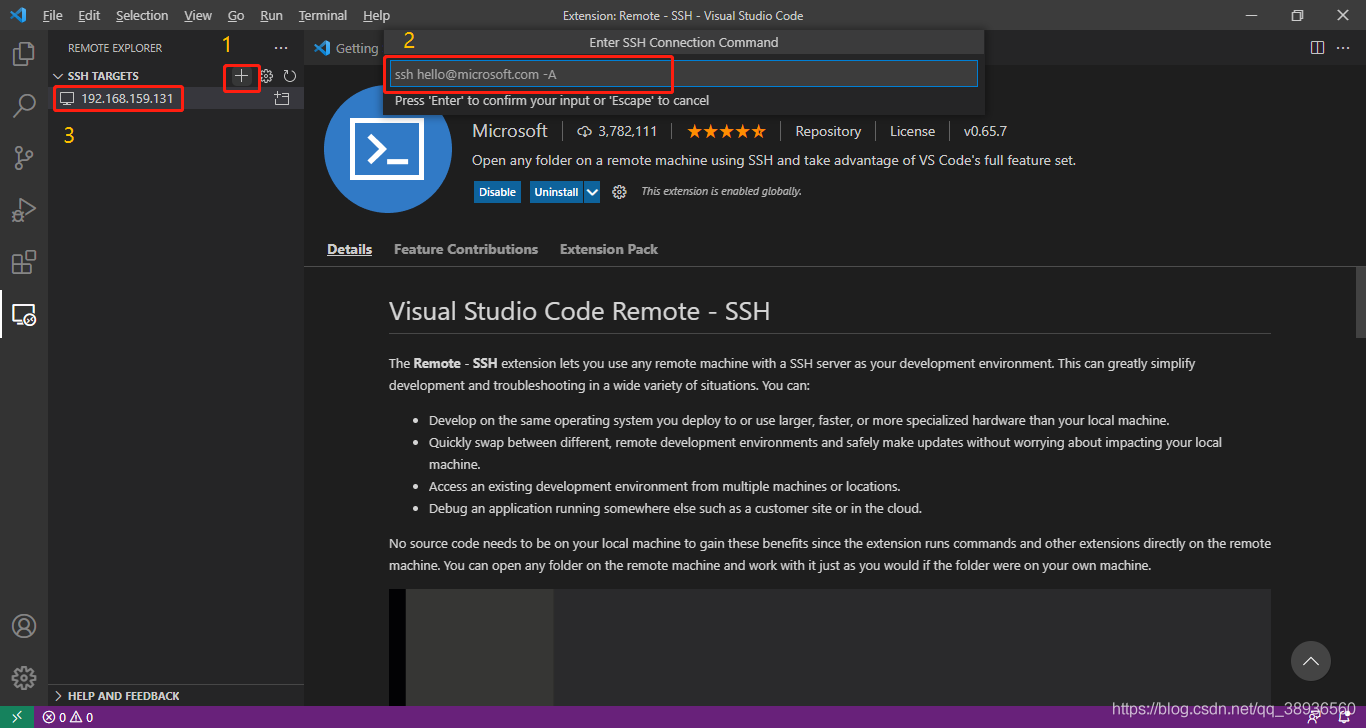Connect to 192.168.159.131 in a new window
The height and width of the screenshot is (728, 1366).
point(282,99)
